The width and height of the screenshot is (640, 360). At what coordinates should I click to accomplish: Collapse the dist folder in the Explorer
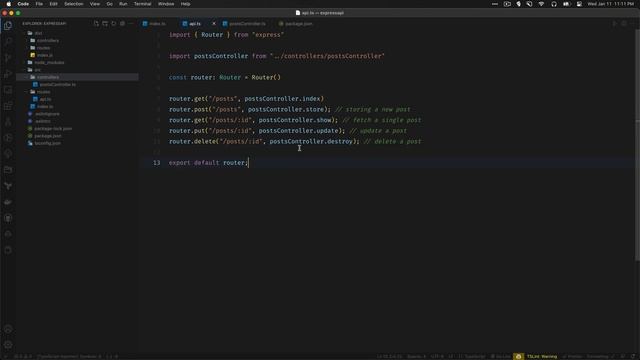78,33
